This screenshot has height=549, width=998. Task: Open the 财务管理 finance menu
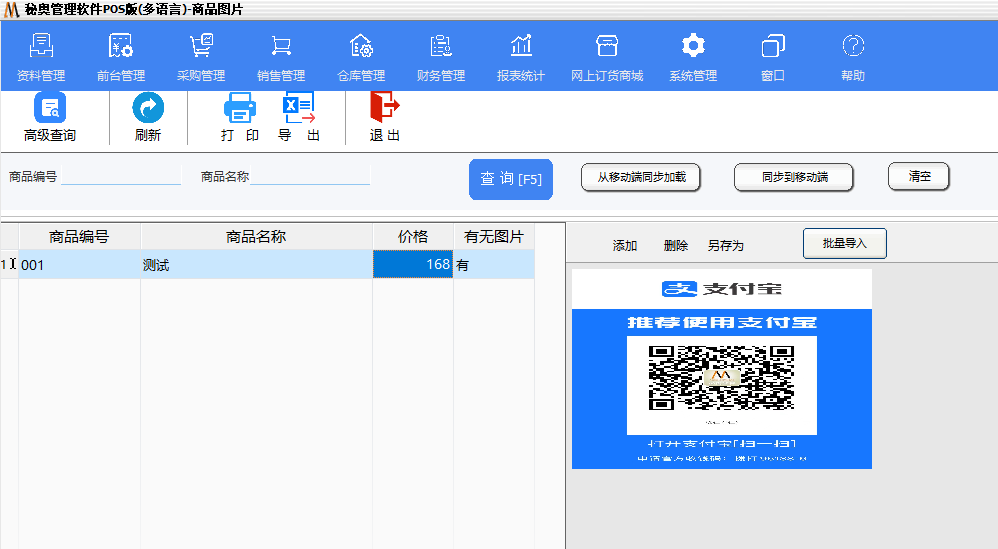(x=441, y=57)
